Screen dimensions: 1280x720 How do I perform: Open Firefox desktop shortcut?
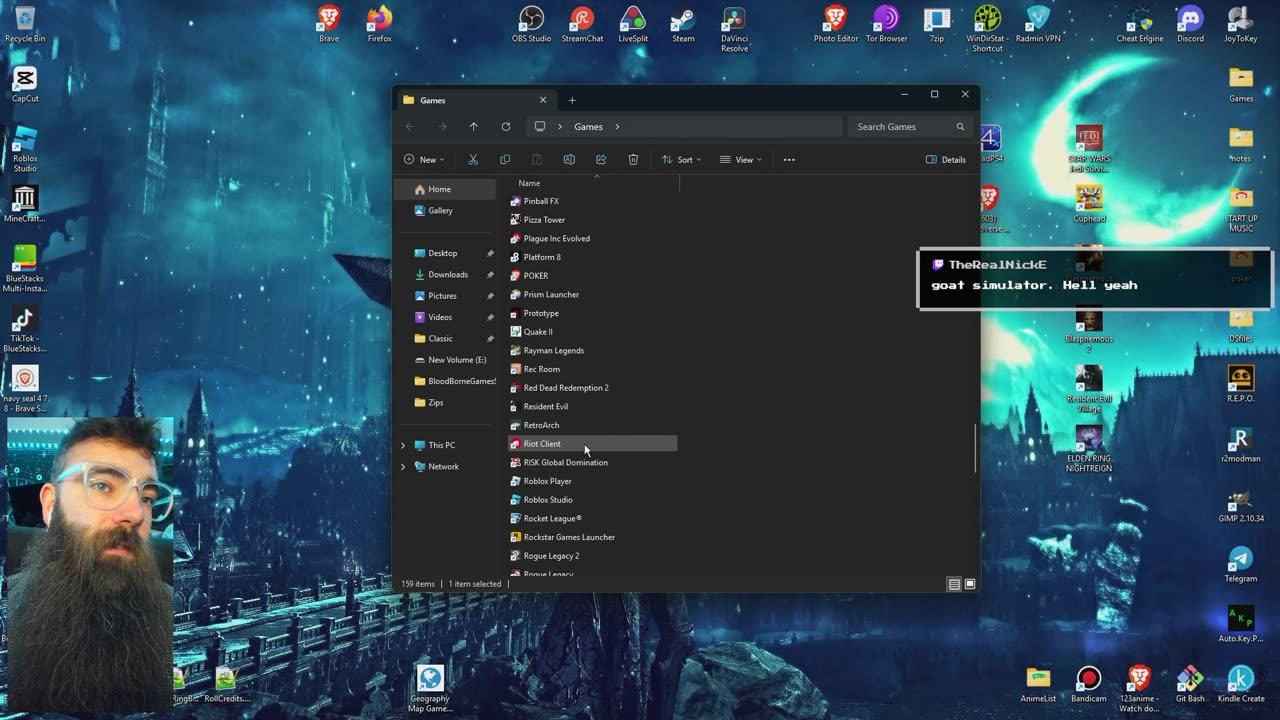379,24
